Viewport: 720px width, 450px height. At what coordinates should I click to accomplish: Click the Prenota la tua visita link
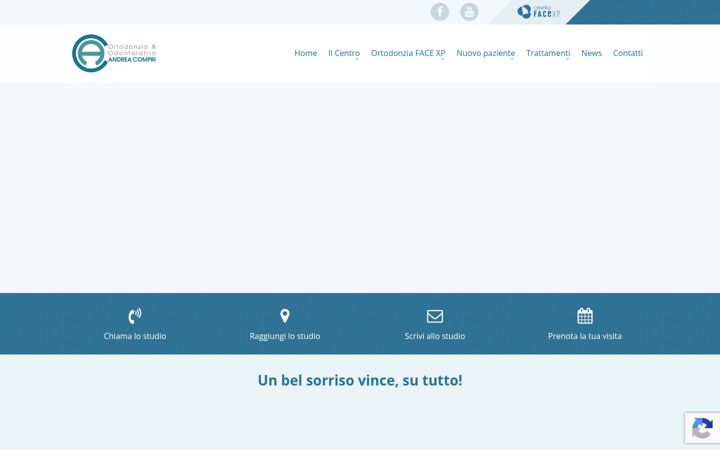585,336
